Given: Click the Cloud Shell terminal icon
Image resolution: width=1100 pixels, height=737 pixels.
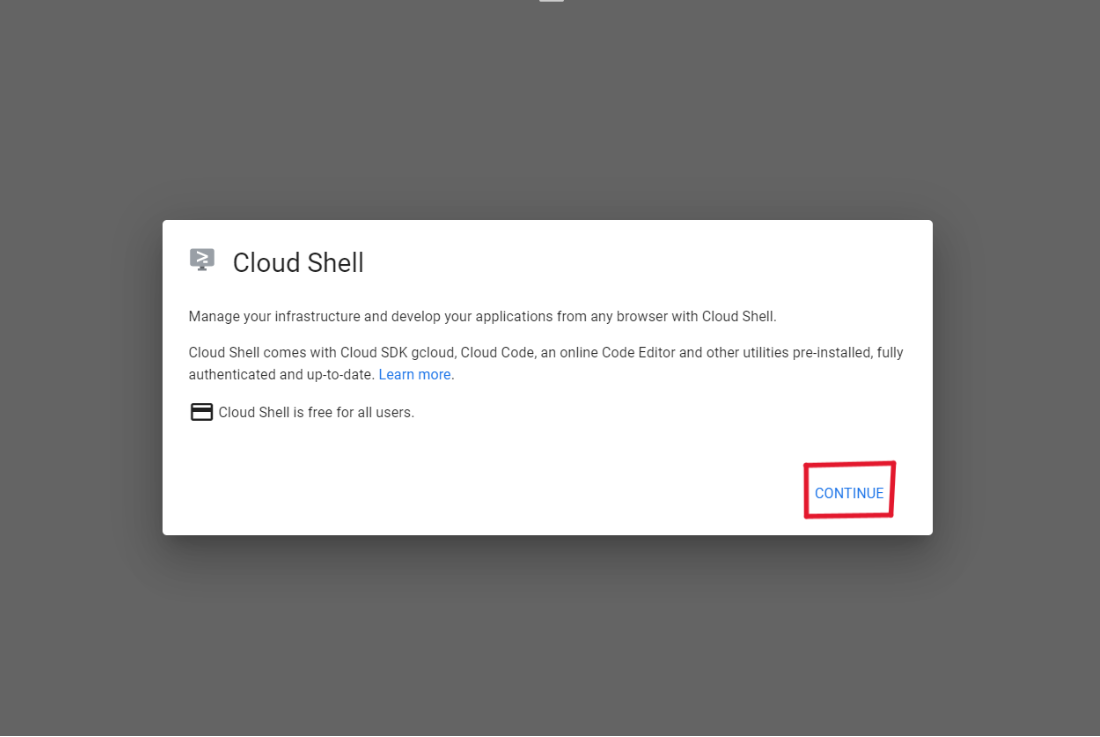Looking at the screenshot, I should (202, 260).
